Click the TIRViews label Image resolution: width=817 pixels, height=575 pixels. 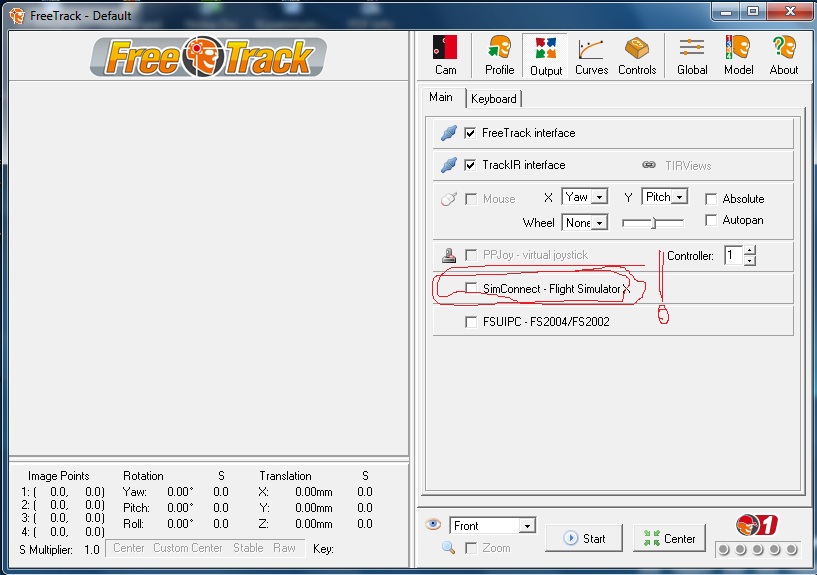pos(688,166)
